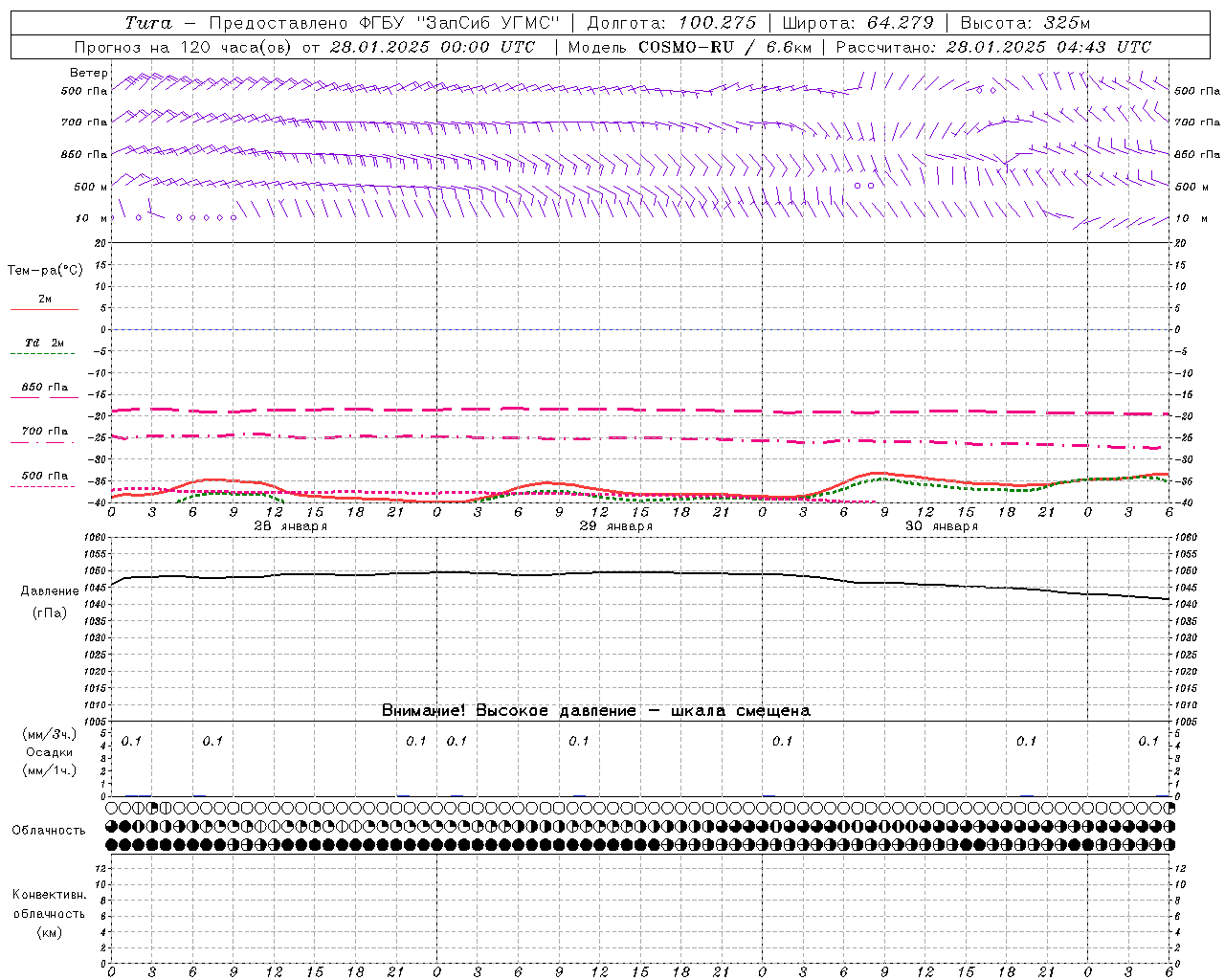Click the "(мм/3ч.)" precipitation unit label
The width and height of the screenshot is (1225, 980).
[x=49, y=734]
